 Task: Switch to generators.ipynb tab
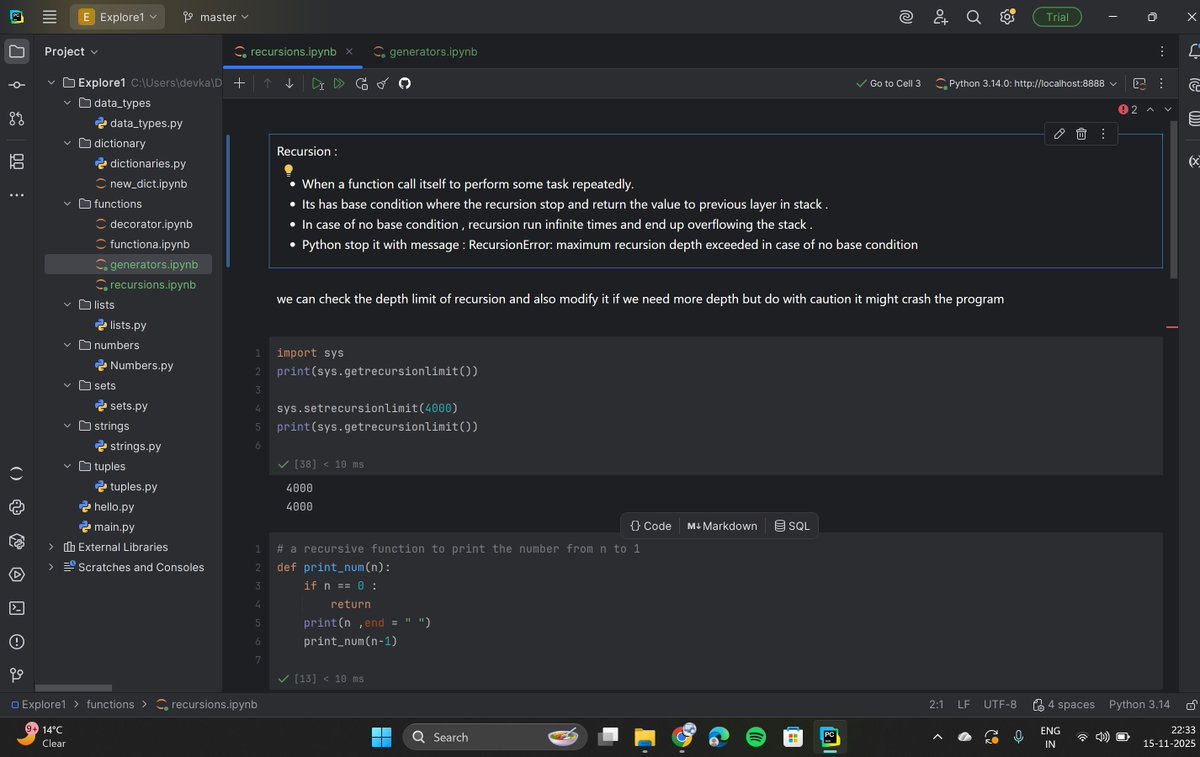tap(425, 51)
